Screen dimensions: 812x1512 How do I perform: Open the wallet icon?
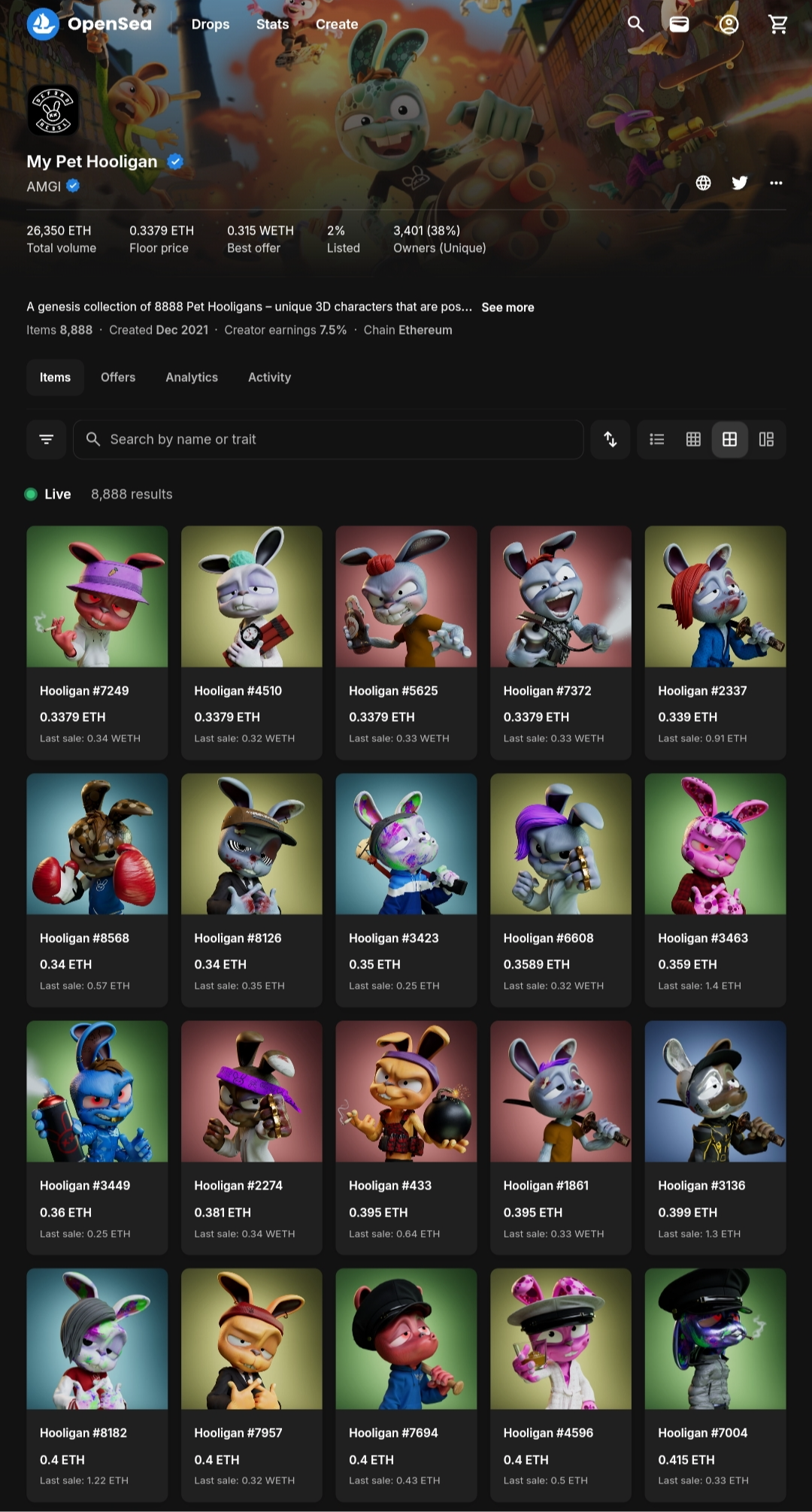[x=680, y=24]
